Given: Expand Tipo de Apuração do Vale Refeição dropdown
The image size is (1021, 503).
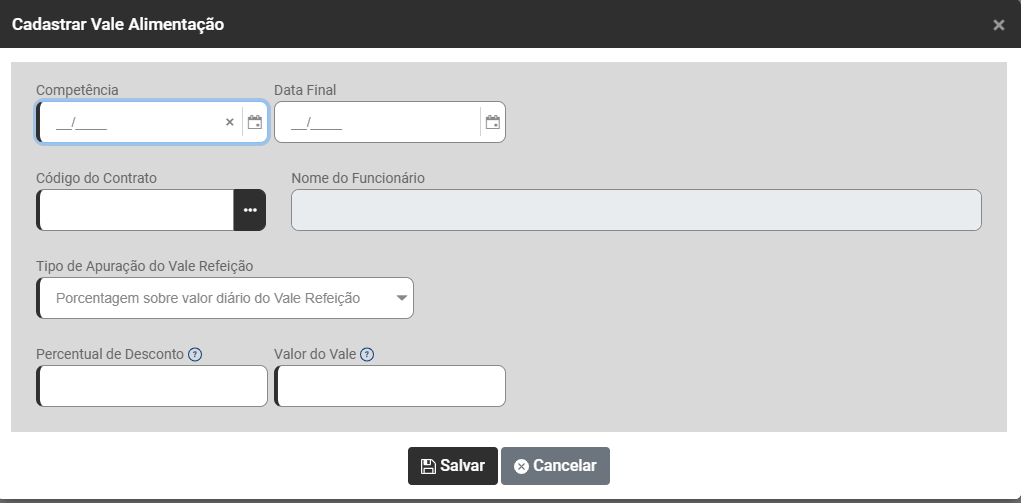Looking at the screenshot, I should (x=401, y=298).
